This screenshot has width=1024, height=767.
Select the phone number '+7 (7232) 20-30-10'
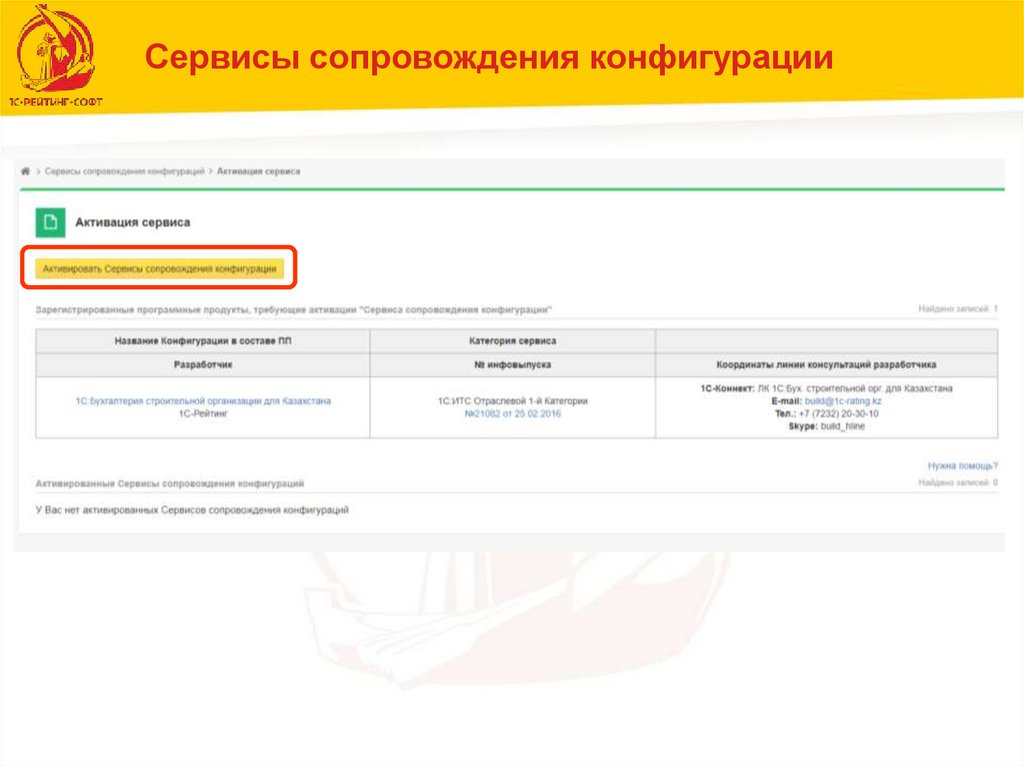[x=839, y=414]
